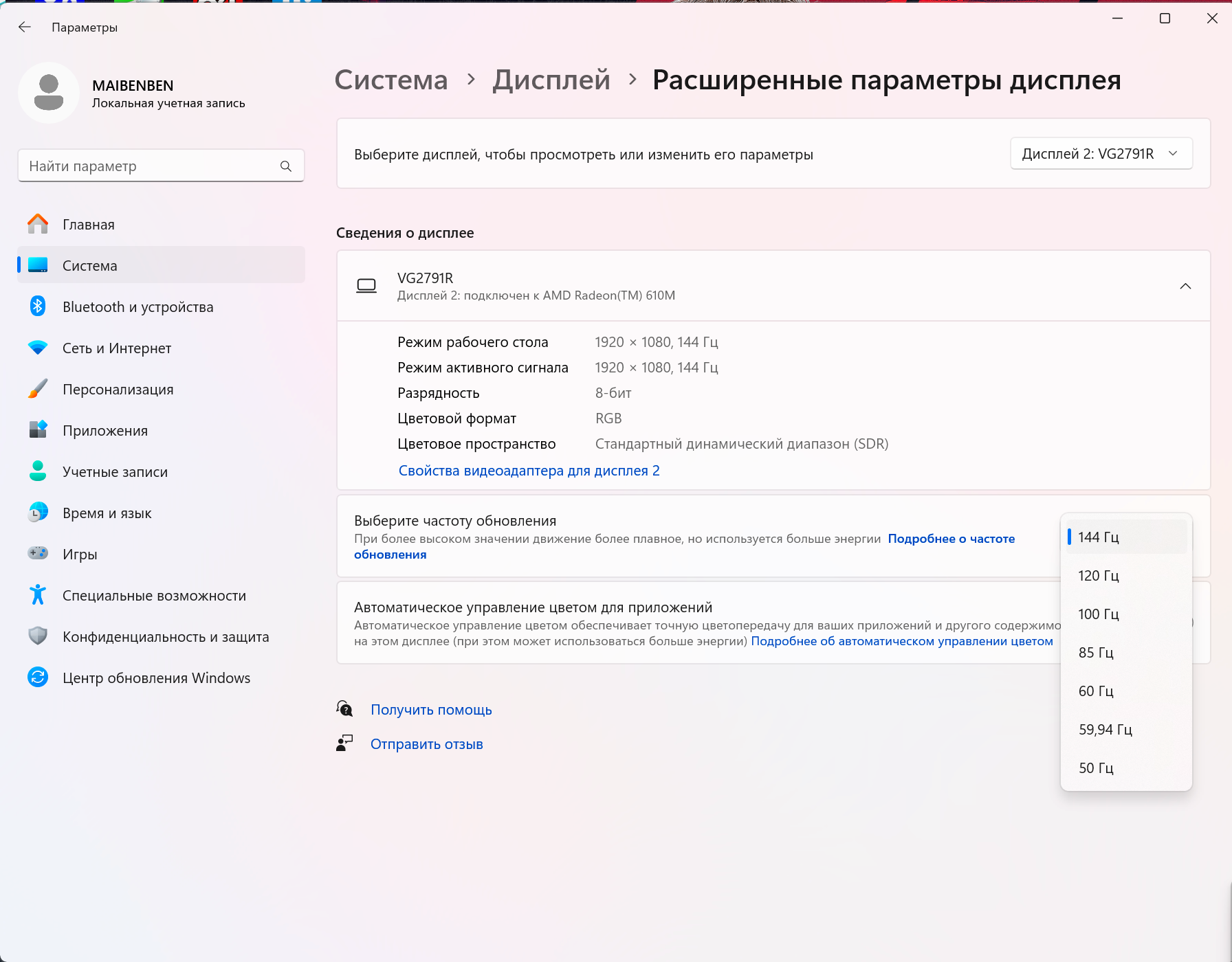Click the search magnifier icon
Screen dimensions: 1232x962
[x=286, y=166]
